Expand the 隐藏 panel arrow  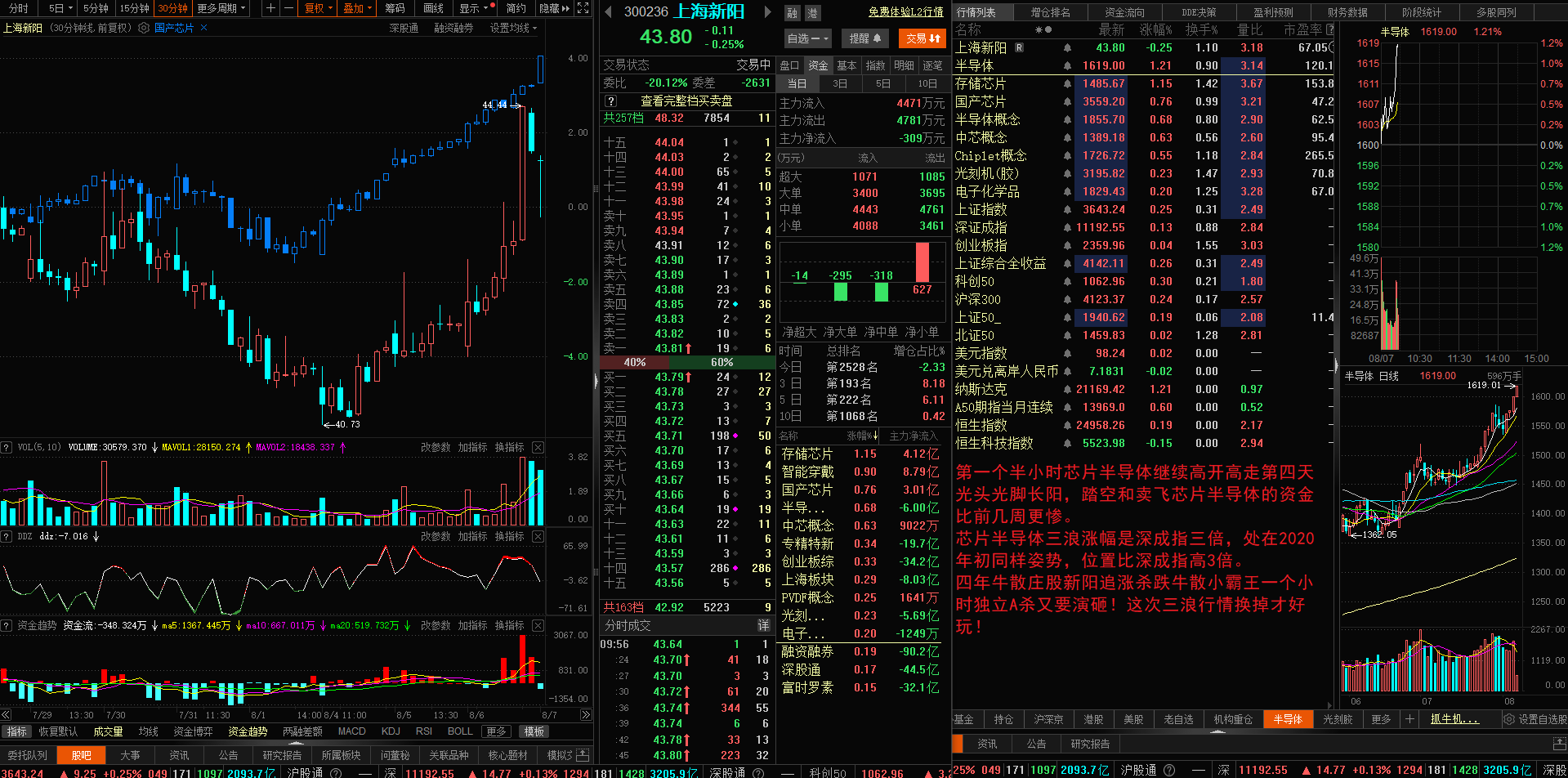[x=555, y=8]
